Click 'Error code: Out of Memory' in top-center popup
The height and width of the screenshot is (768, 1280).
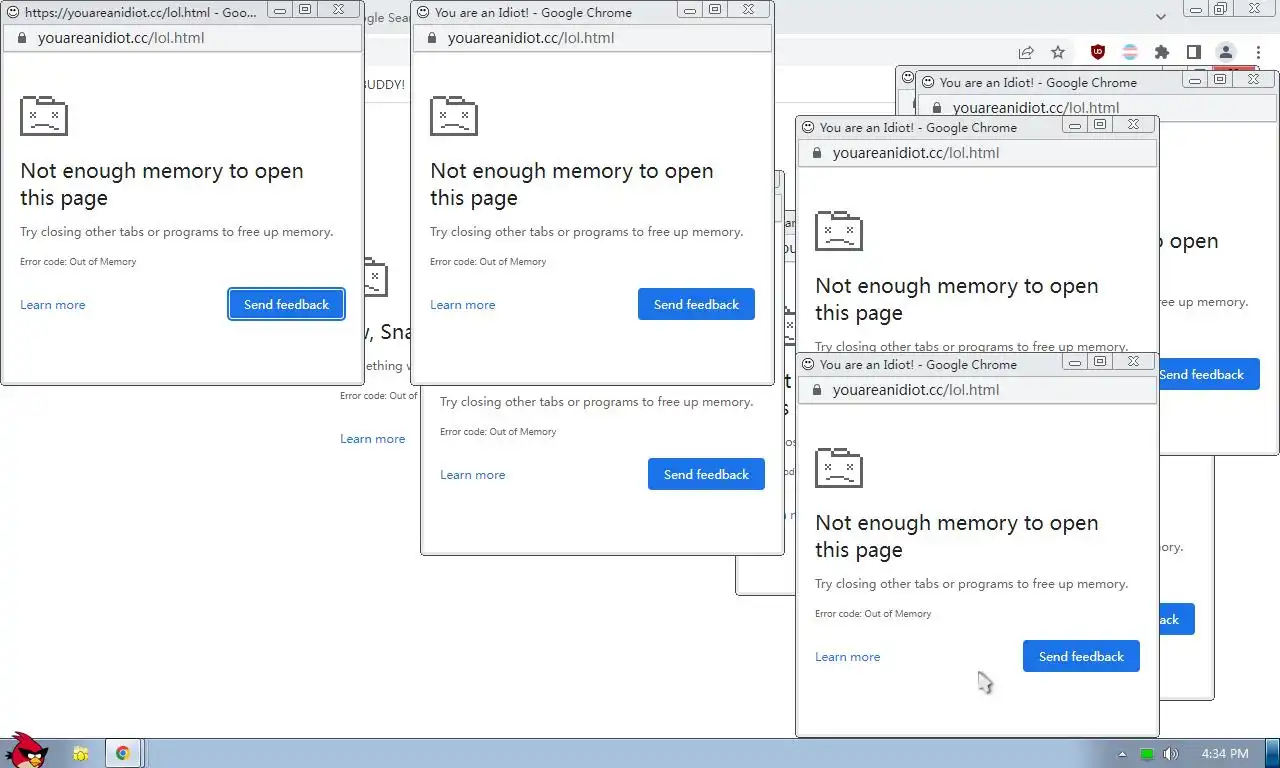488,262
